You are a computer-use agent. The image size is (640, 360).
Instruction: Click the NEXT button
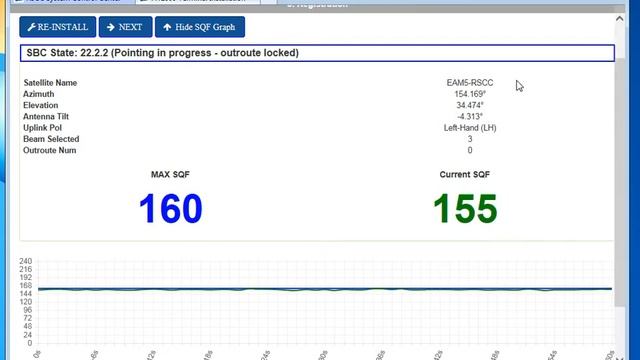click(125, 27)
